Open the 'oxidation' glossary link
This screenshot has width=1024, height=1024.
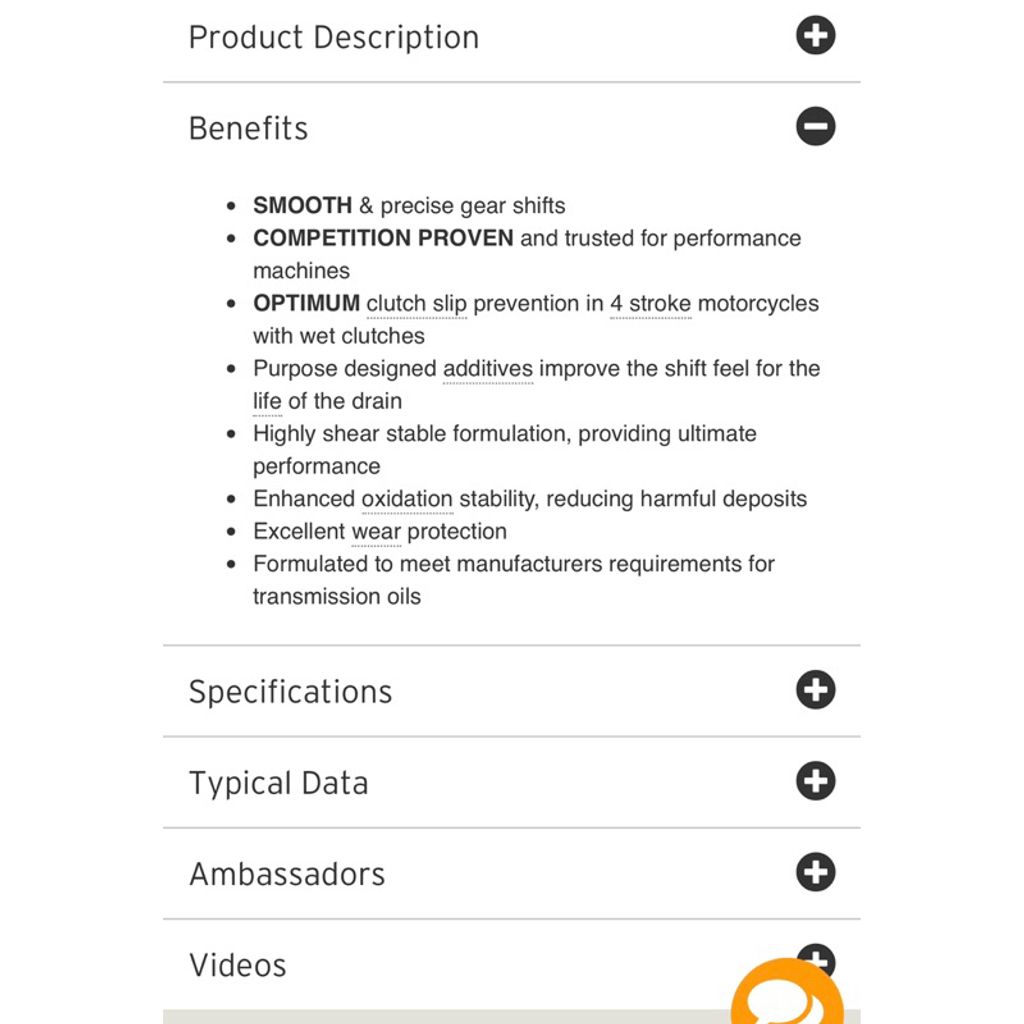[x=407, y=499]
